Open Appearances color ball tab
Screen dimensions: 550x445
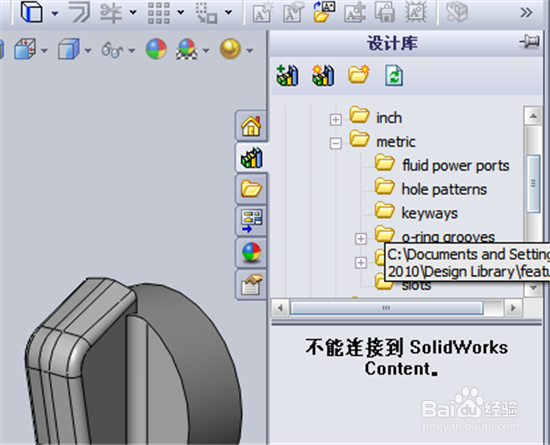251,252
